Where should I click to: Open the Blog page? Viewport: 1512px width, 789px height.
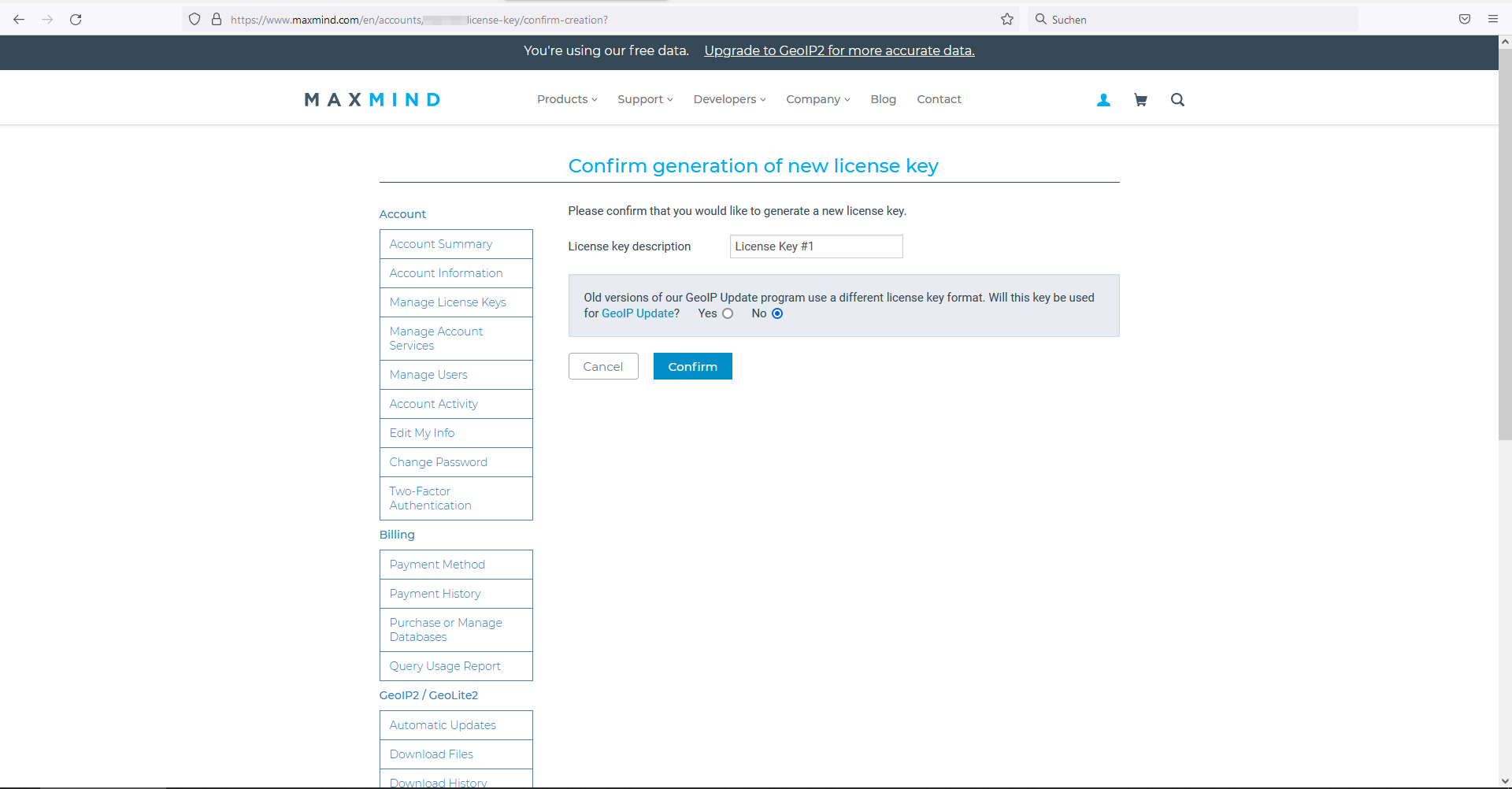(884, 99)
